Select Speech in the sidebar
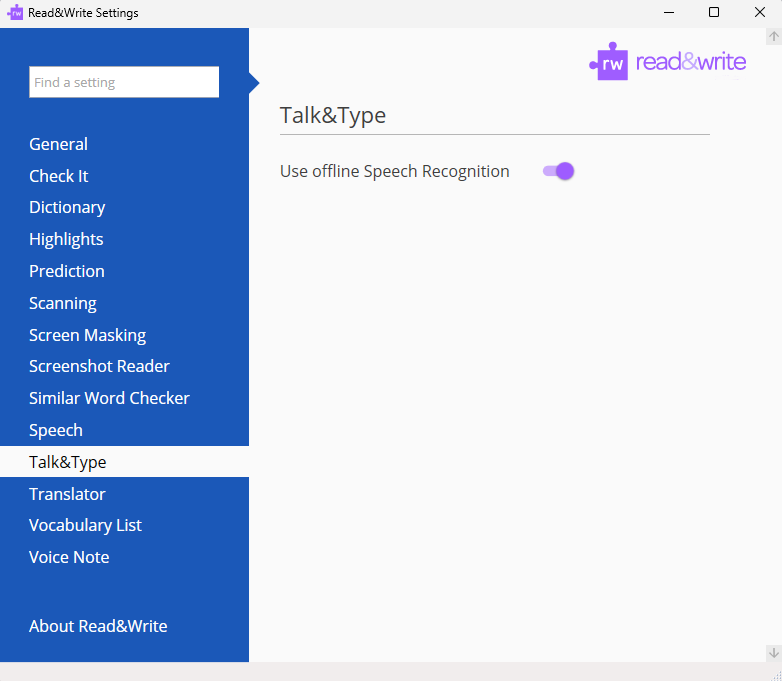This screenshot has height=681, width=782. pos(56,431)
